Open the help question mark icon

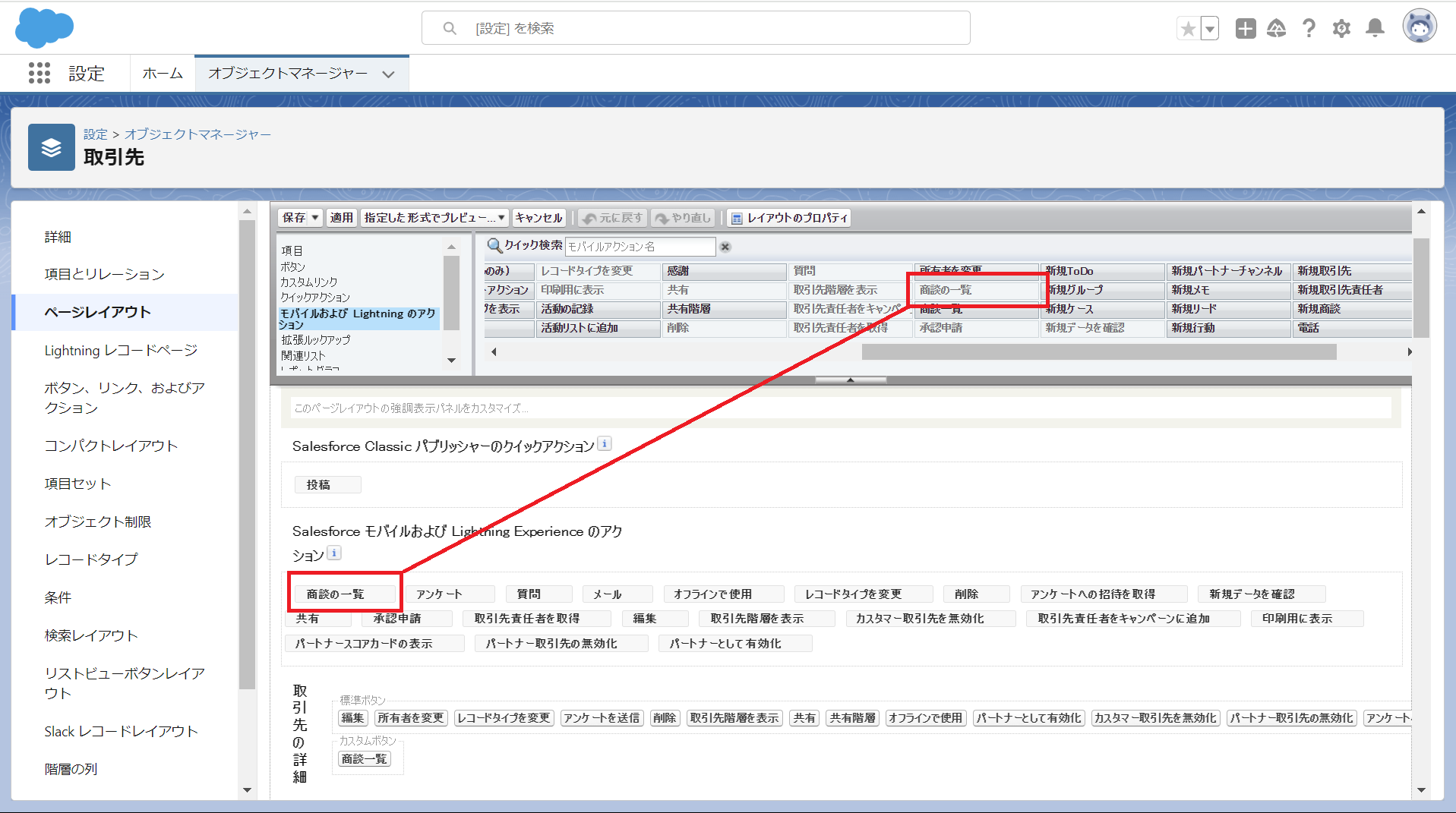point(1309,29)
